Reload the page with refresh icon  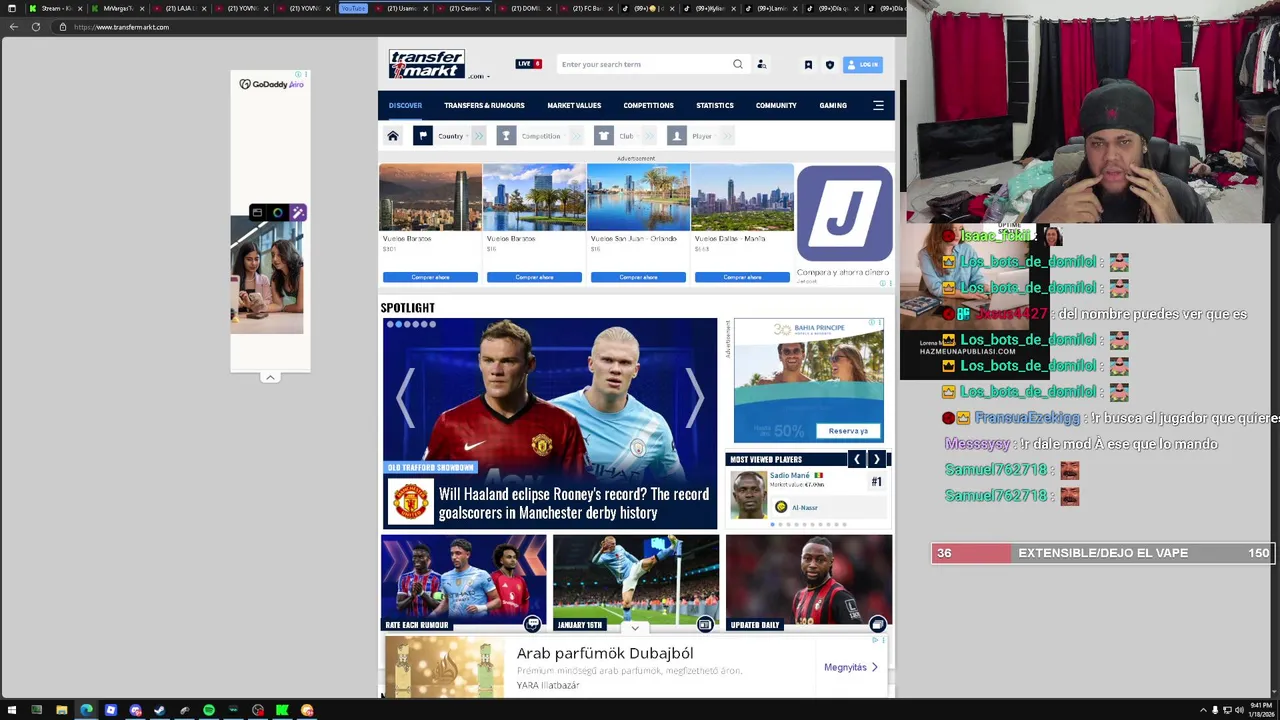pyautogui.click(x=36, y=27)
